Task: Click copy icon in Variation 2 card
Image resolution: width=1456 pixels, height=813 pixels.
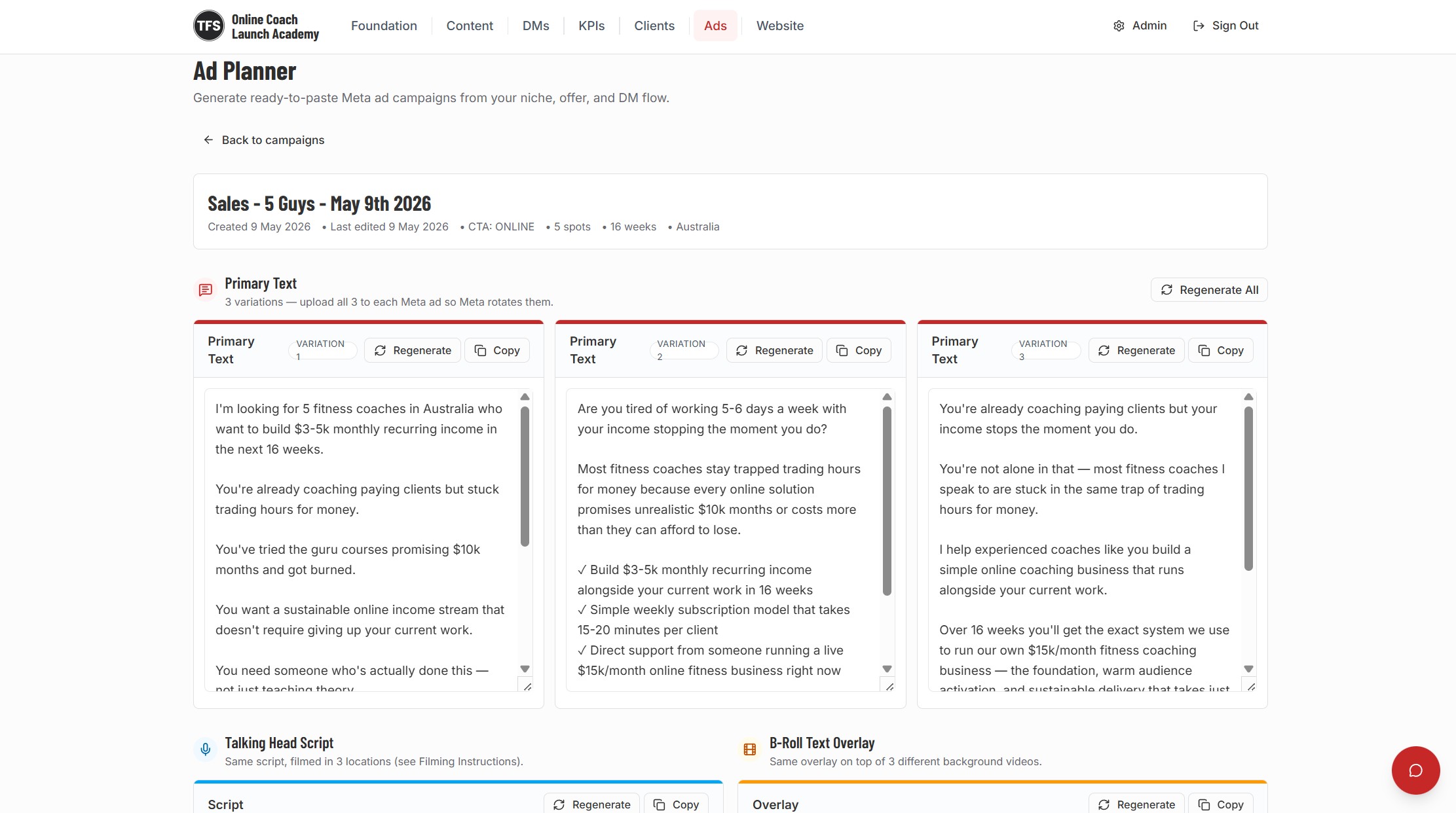Action: tap(842, 350)
